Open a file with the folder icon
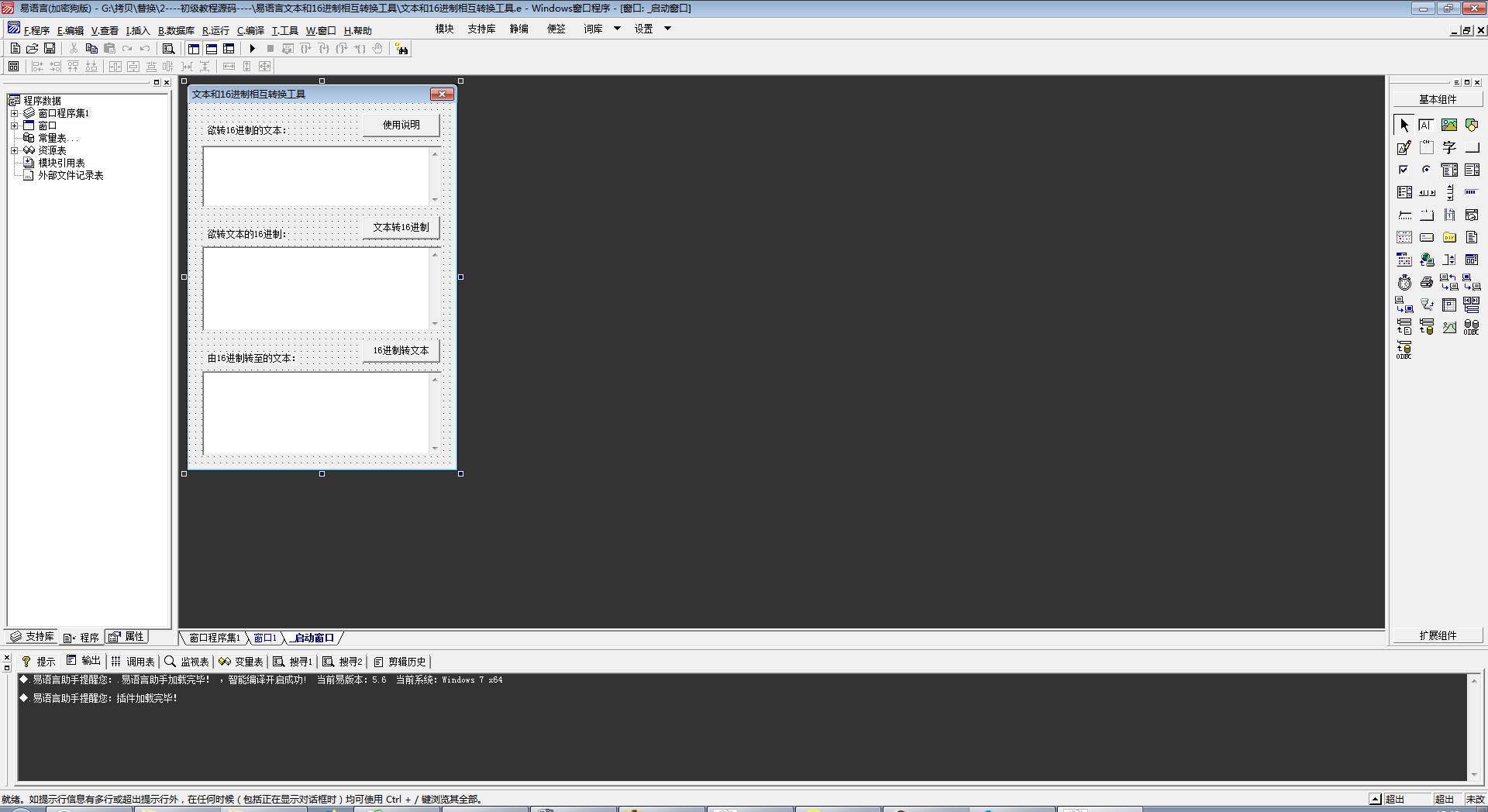 point(33,49)
